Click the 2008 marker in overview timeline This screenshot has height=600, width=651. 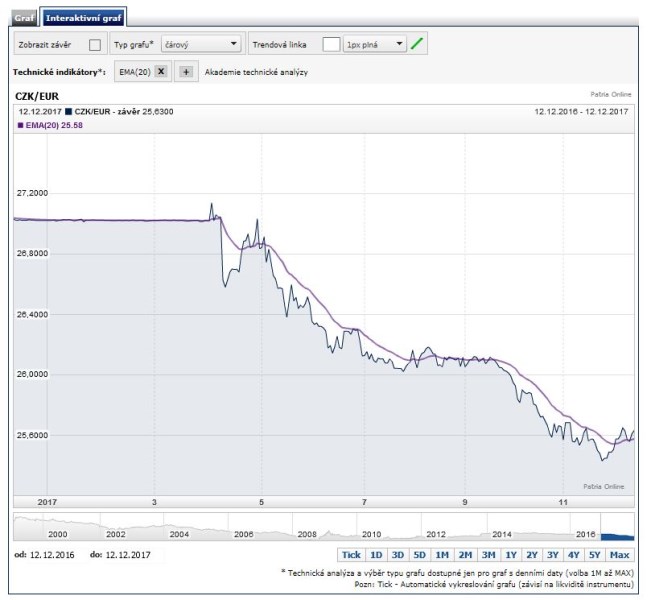(x=307, y=534)
